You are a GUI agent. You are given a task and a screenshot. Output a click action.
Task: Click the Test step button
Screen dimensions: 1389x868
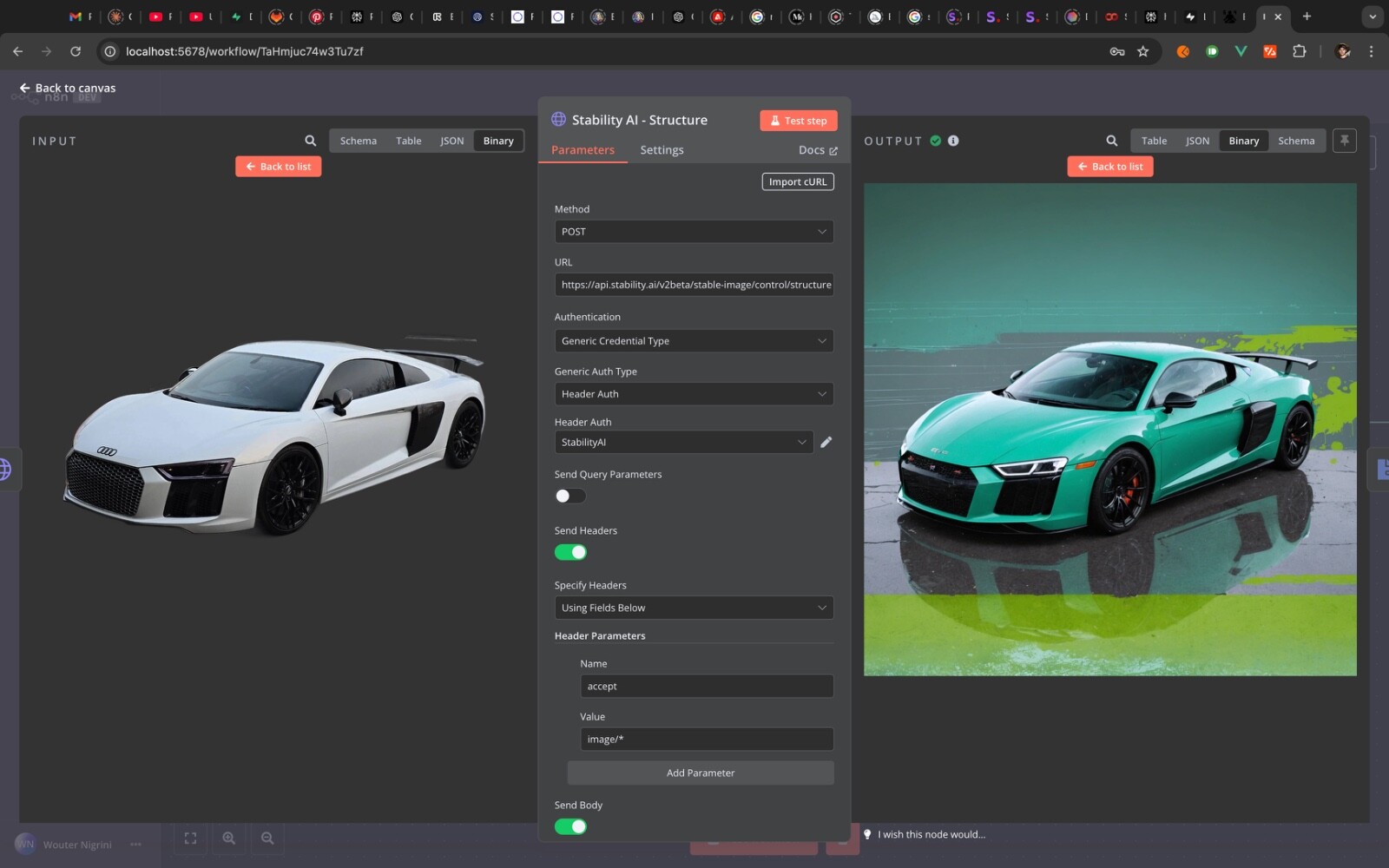[x=799, y=121]
